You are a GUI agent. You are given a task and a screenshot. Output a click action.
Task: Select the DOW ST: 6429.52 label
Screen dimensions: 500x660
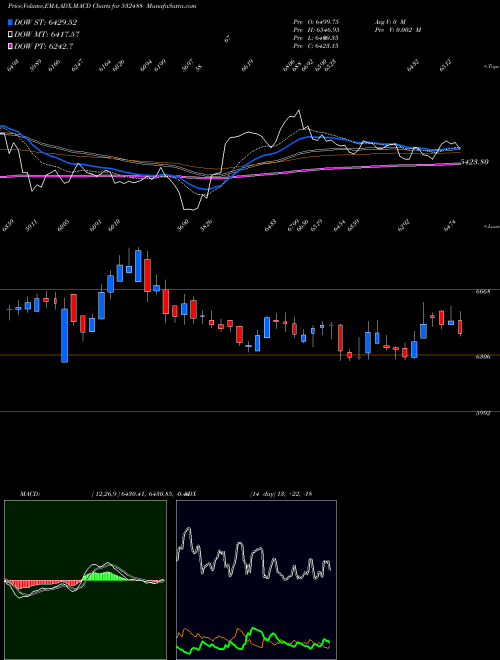pos(45,22)
